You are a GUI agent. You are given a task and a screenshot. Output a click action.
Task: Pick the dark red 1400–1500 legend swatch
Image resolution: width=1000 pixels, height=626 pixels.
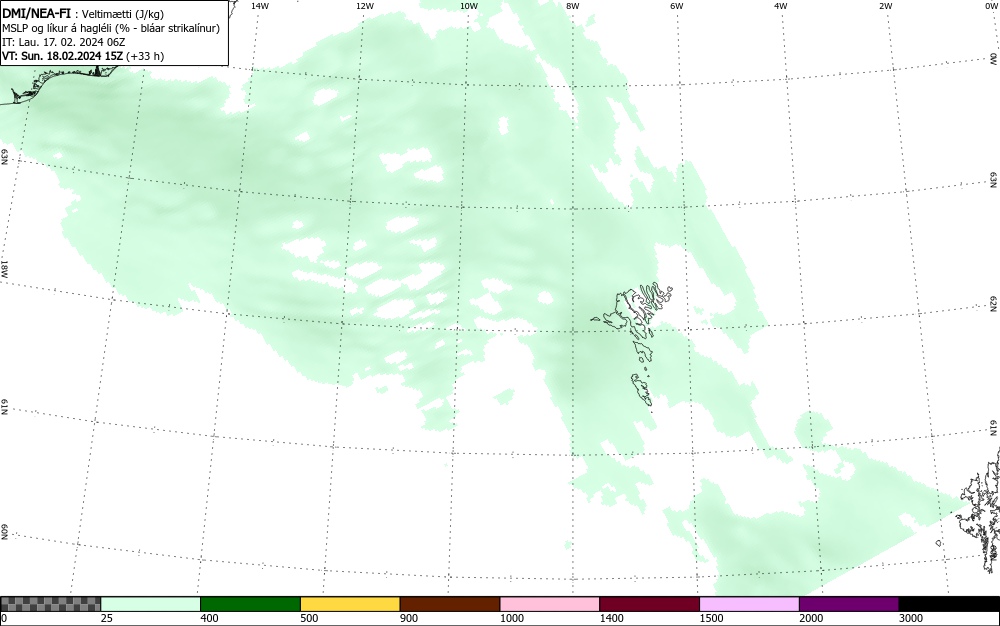coord(649,604)
